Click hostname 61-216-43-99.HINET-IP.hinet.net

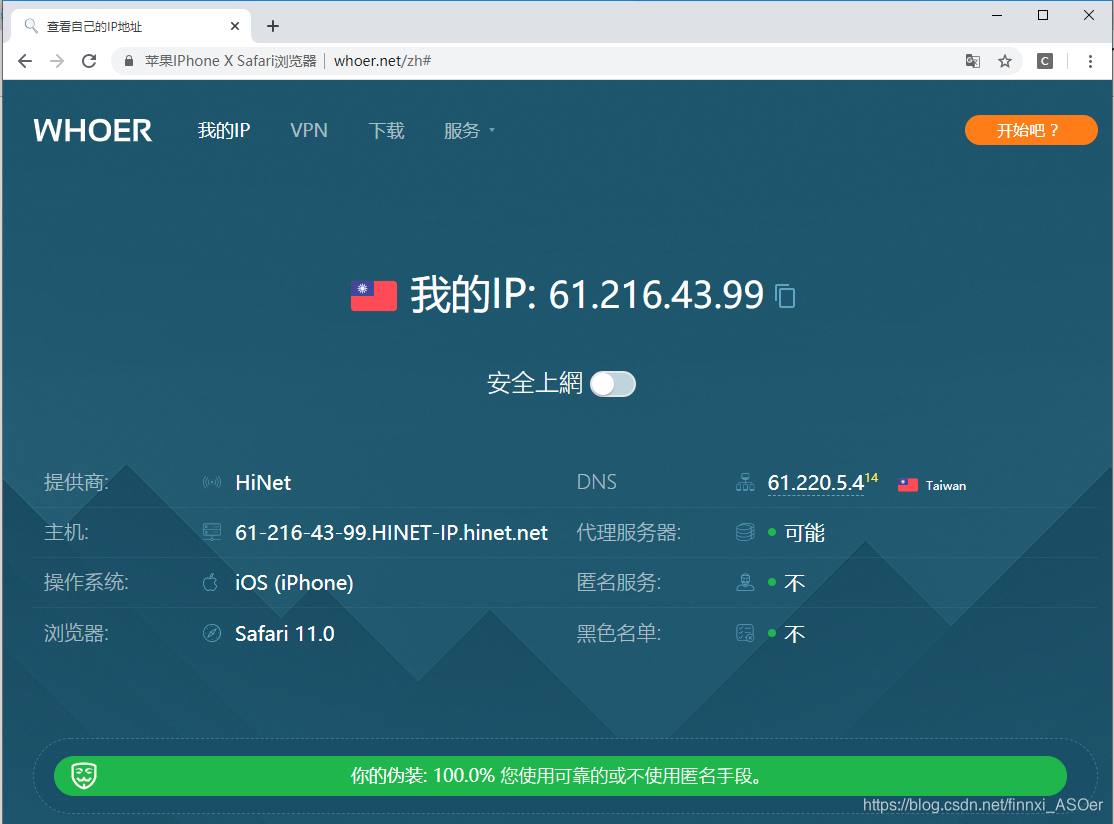(x=391, y=533)
